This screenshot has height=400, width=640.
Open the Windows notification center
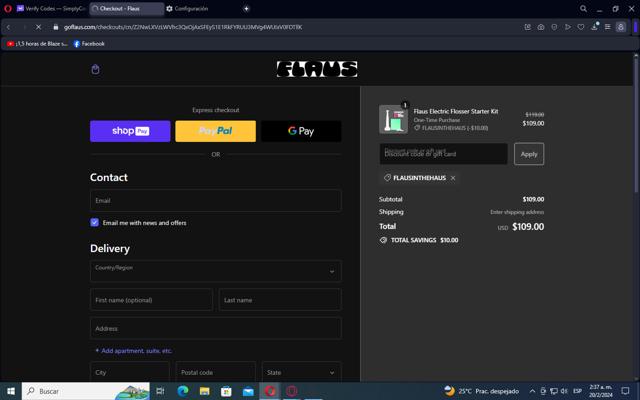[x=625, y=391]
